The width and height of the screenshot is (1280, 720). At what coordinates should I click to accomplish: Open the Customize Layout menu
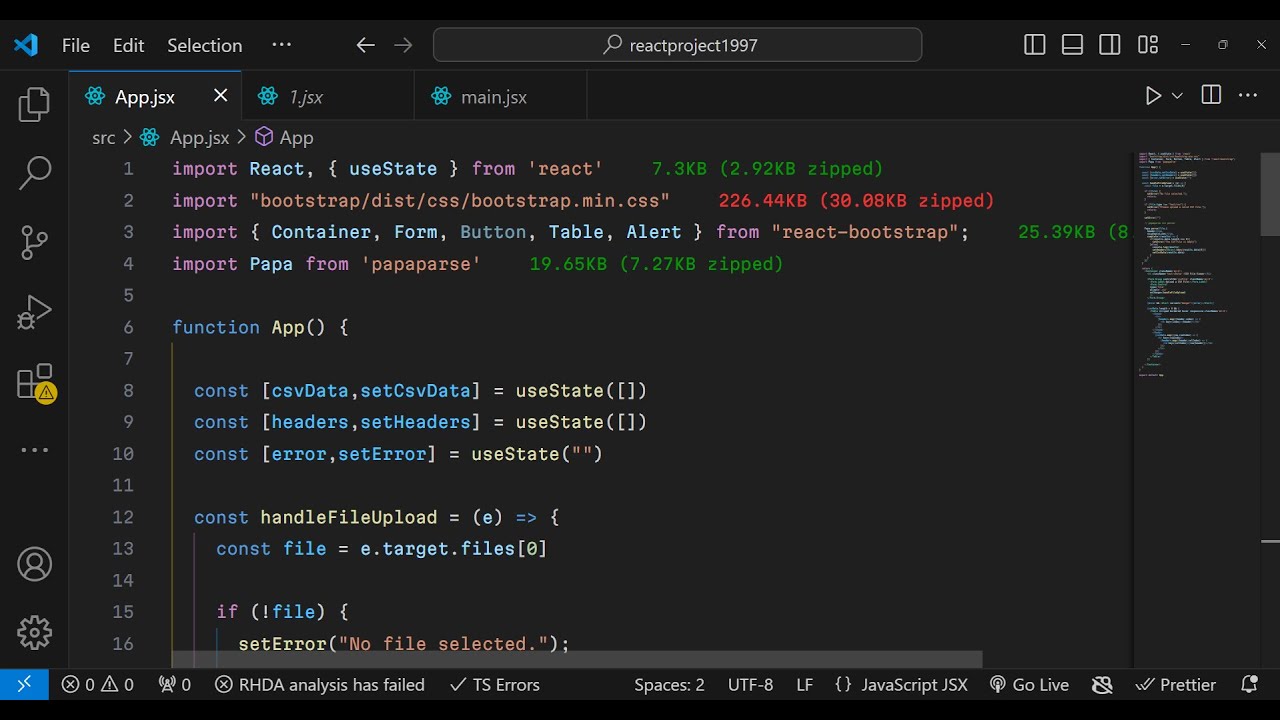pyautogui.click(x=1148, y=45)
